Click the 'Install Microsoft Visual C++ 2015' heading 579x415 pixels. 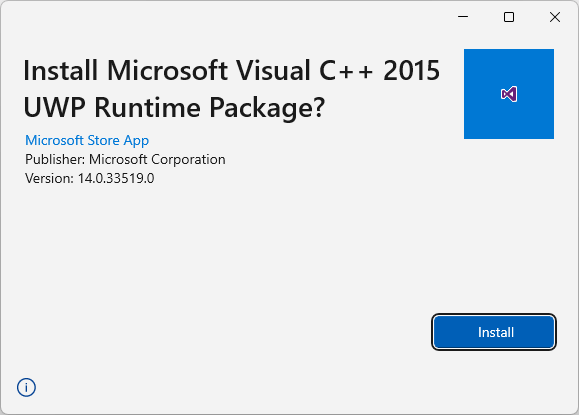(232, 70)
